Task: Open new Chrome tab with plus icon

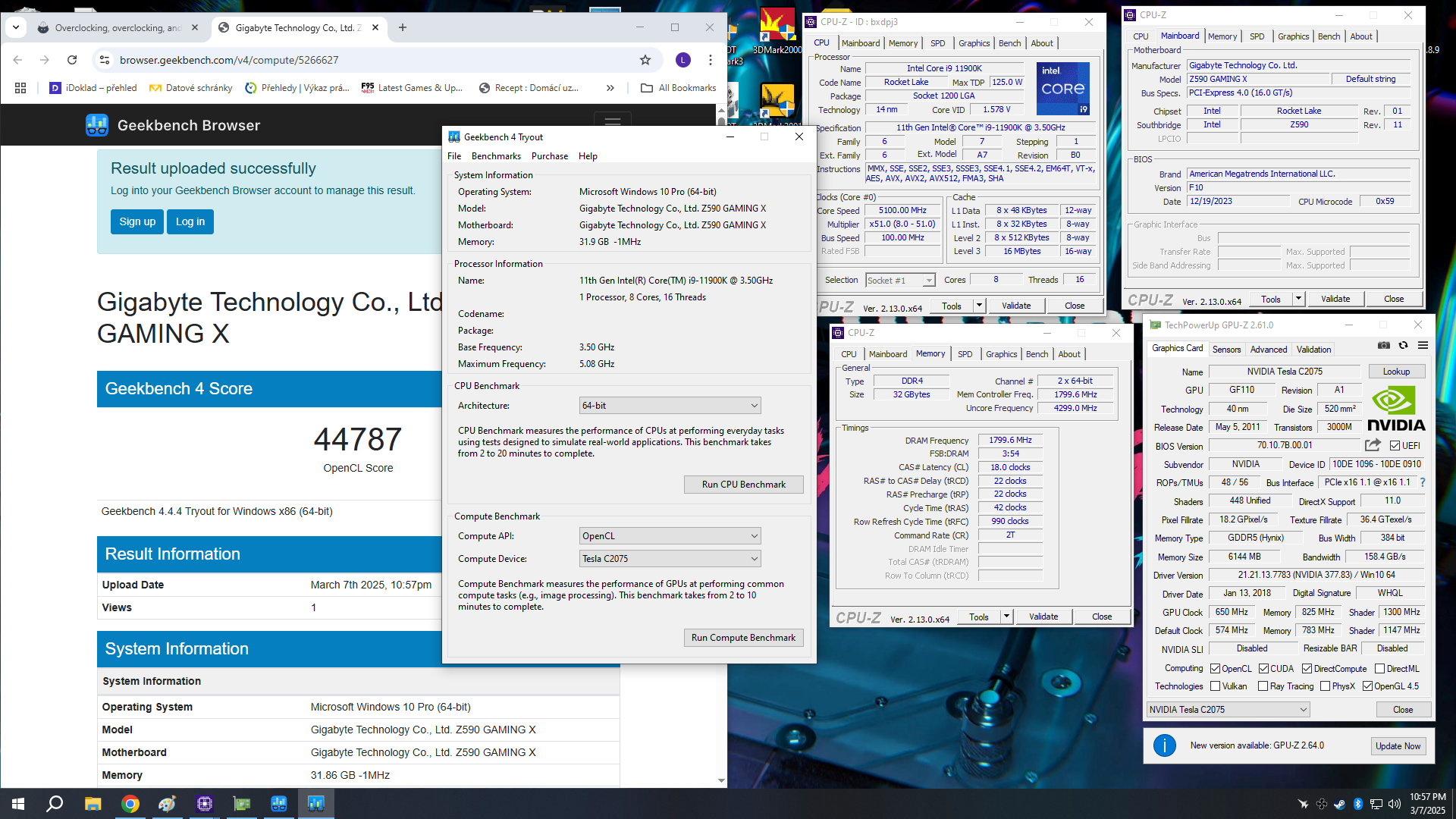Action: point(403,27)
